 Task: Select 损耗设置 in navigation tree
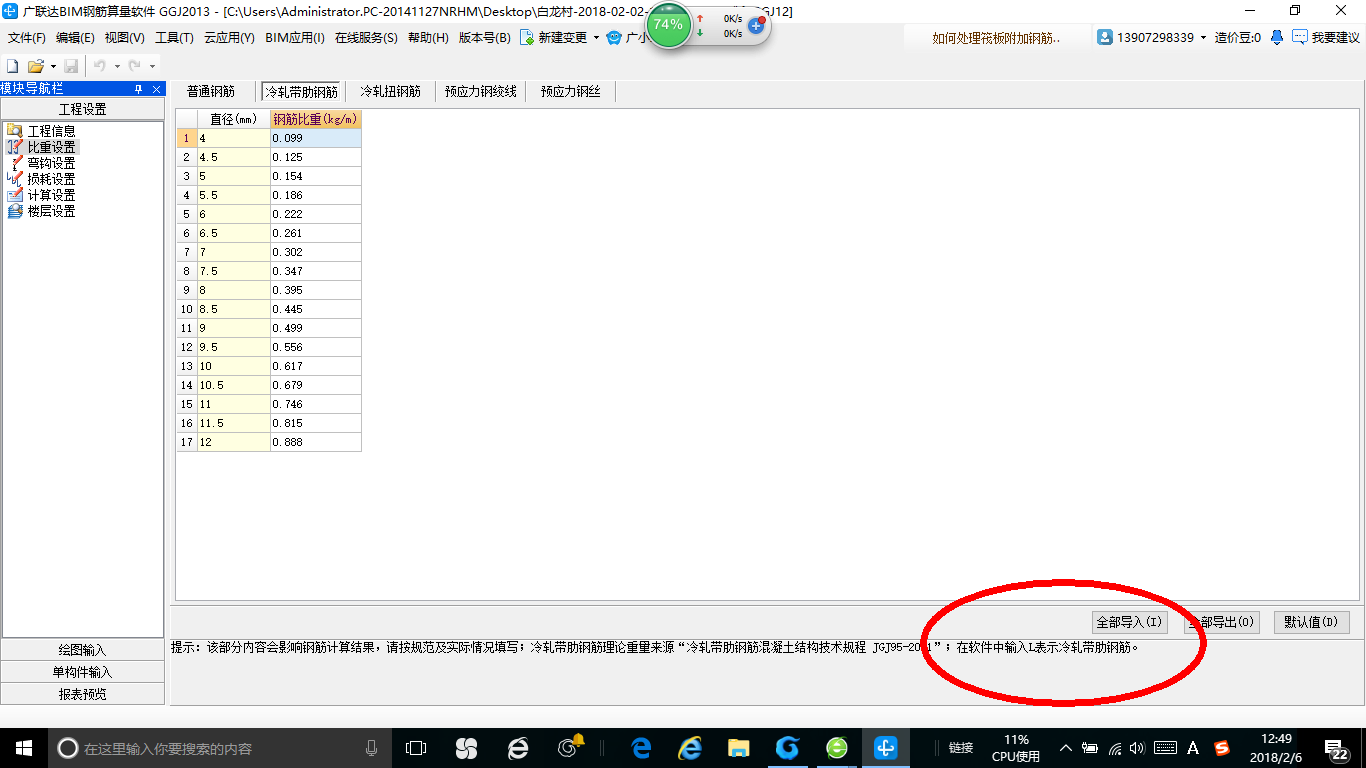[x=51, y=179]
